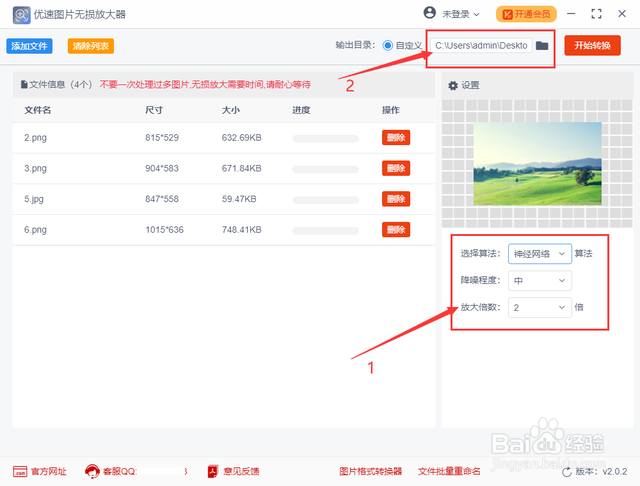Clear the list with 清除列表 button

(91, 46)
